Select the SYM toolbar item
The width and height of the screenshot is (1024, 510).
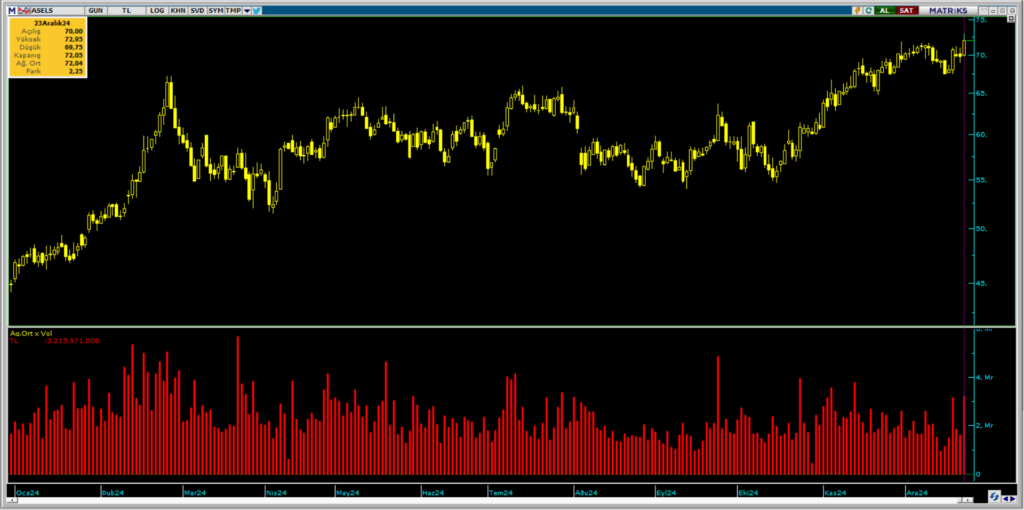pos(215,9)
